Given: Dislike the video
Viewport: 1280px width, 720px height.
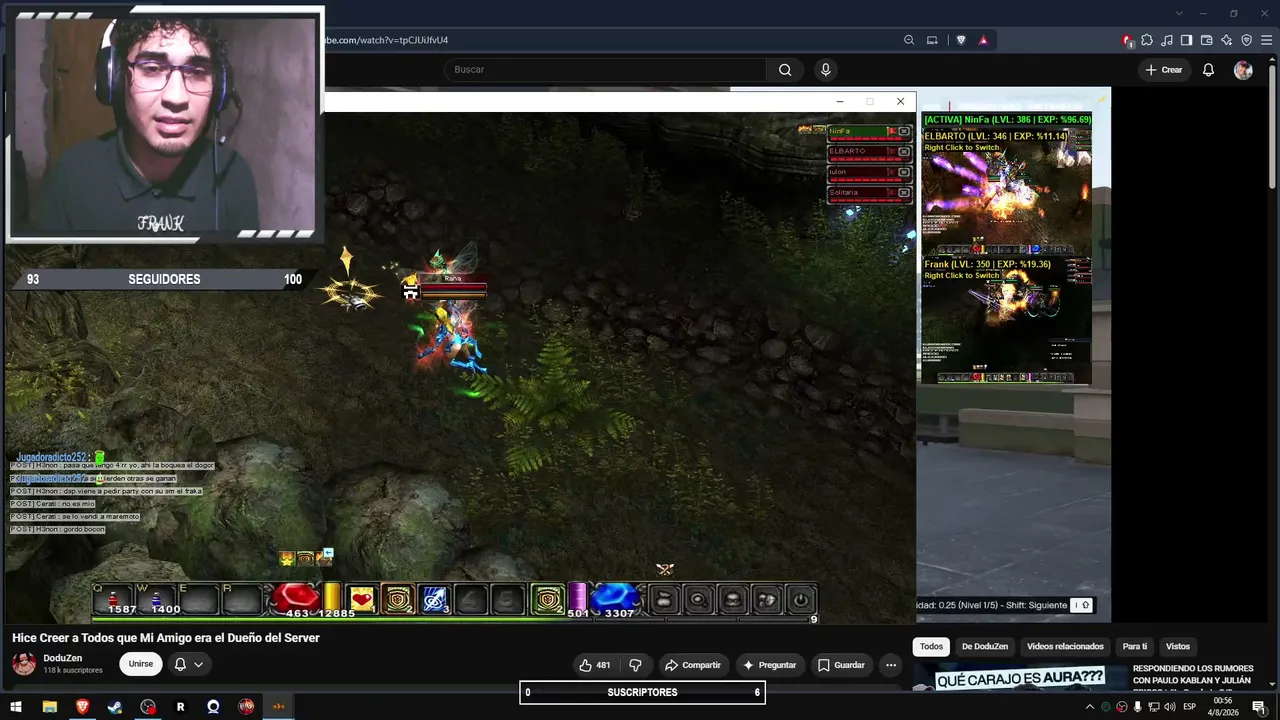Looking at the screenshot, I should click(x=635, y=665).
